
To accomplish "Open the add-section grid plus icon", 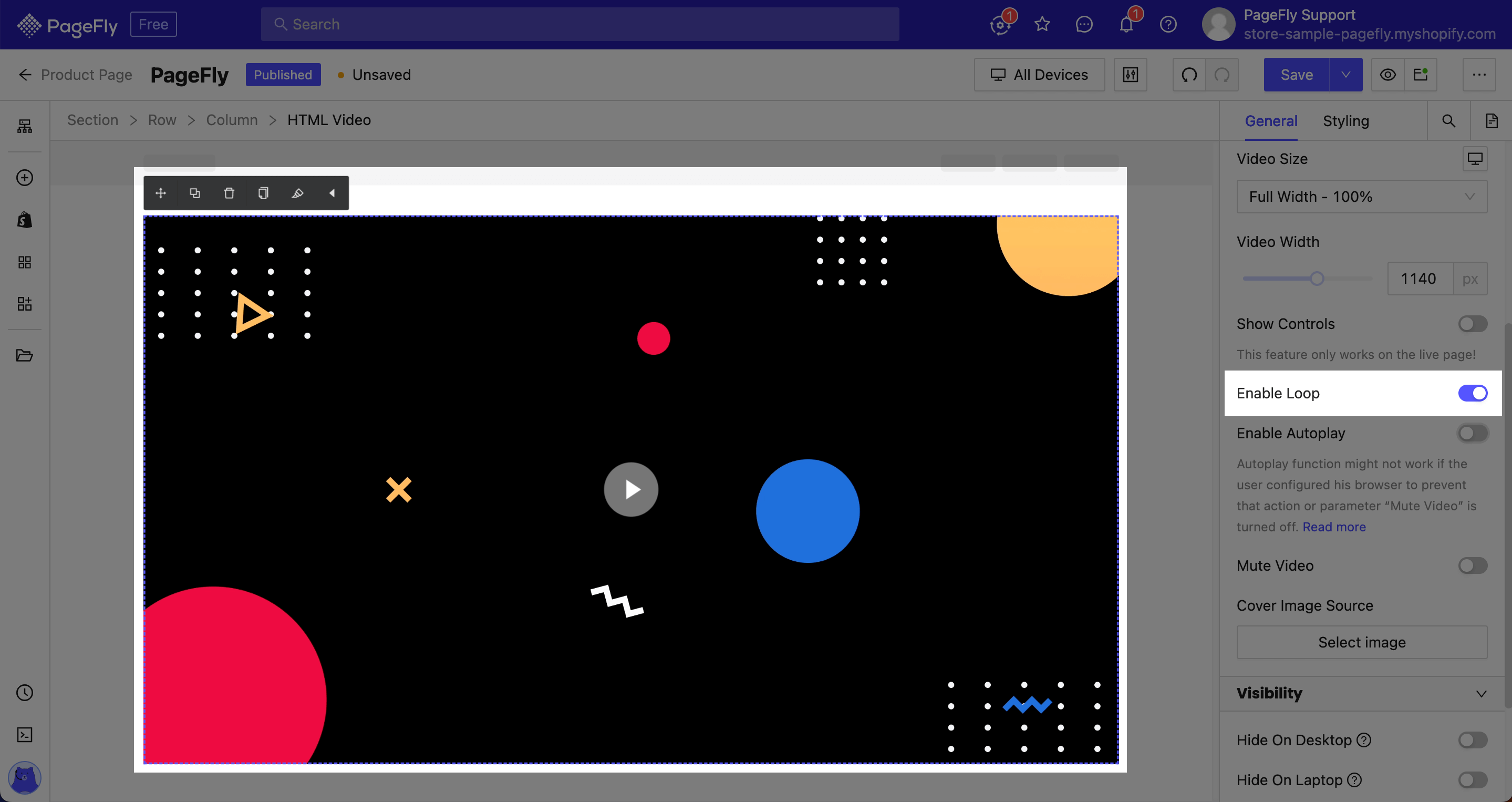I will tap(25, 304).
